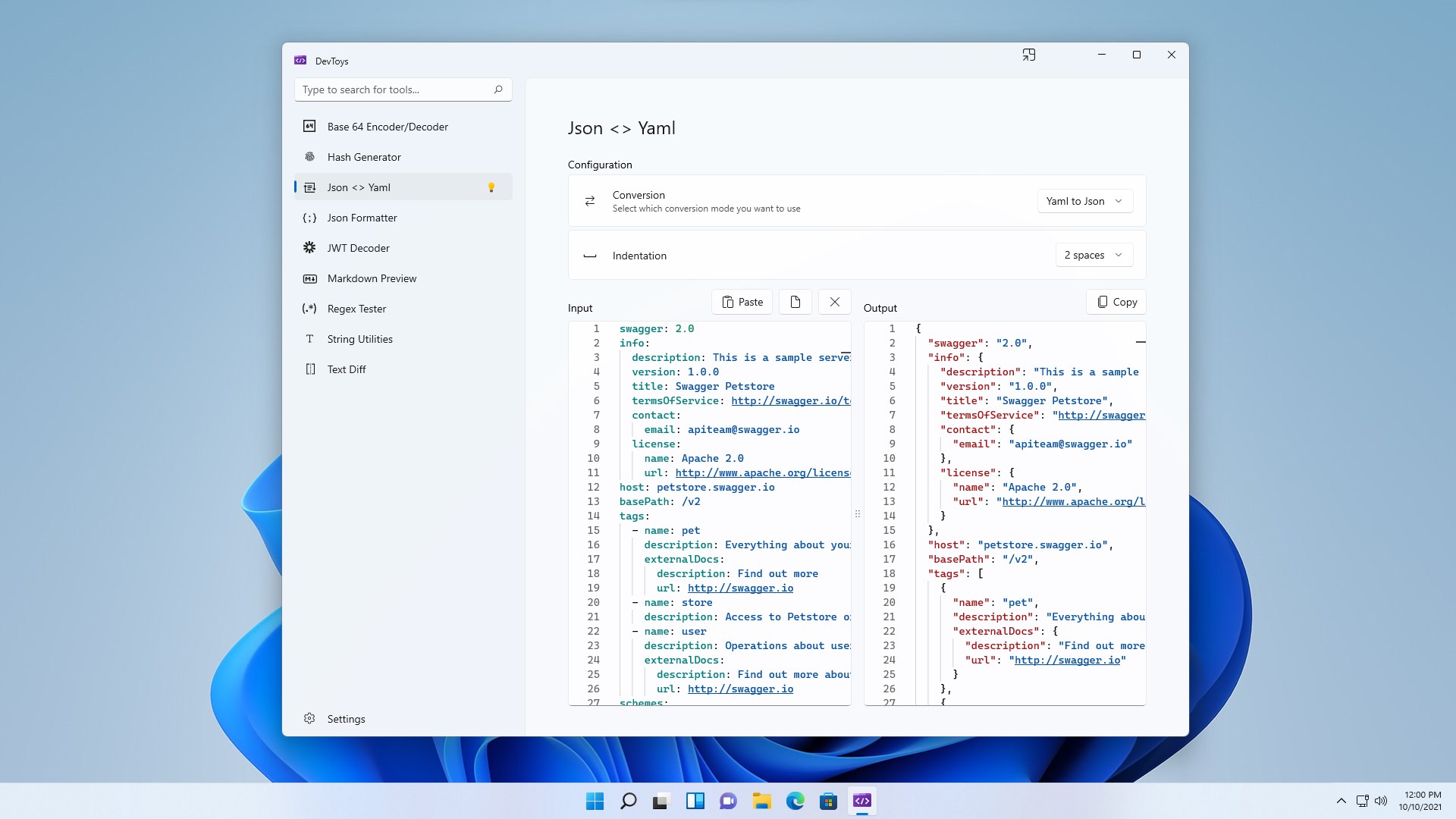The width and height of the screenshot is (1456, 819).
Task: Open Base 64 Encoder/Decoder tool
Action: point(403,127)
